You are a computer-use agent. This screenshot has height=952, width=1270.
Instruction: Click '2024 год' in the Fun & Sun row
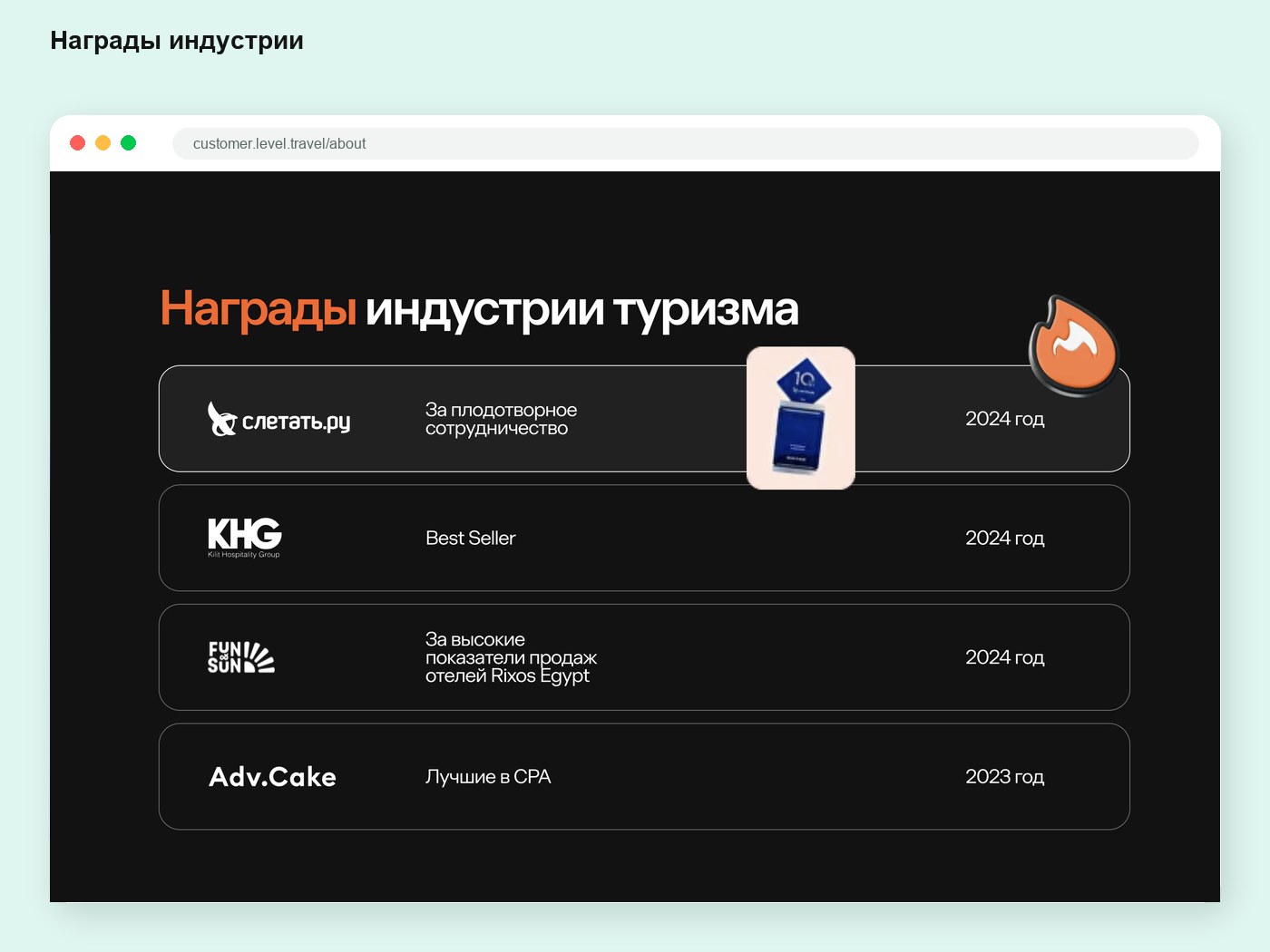tap(1004, 657)
